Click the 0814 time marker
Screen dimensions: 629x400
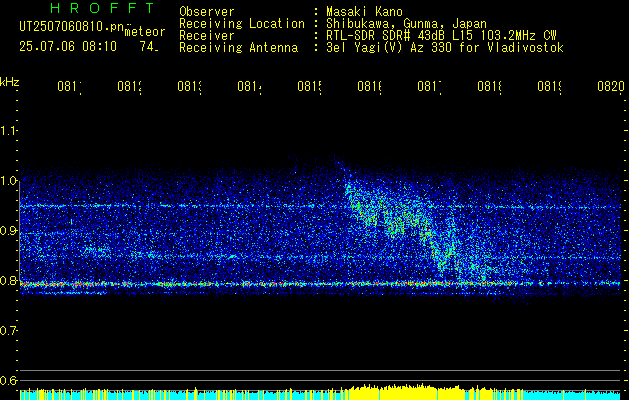[250, 86]
